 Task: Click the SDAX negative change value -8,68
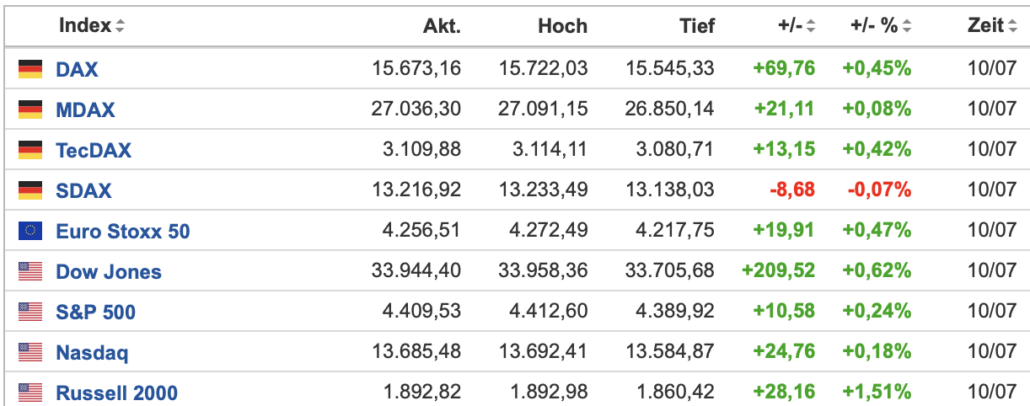[x=795, y=191]
